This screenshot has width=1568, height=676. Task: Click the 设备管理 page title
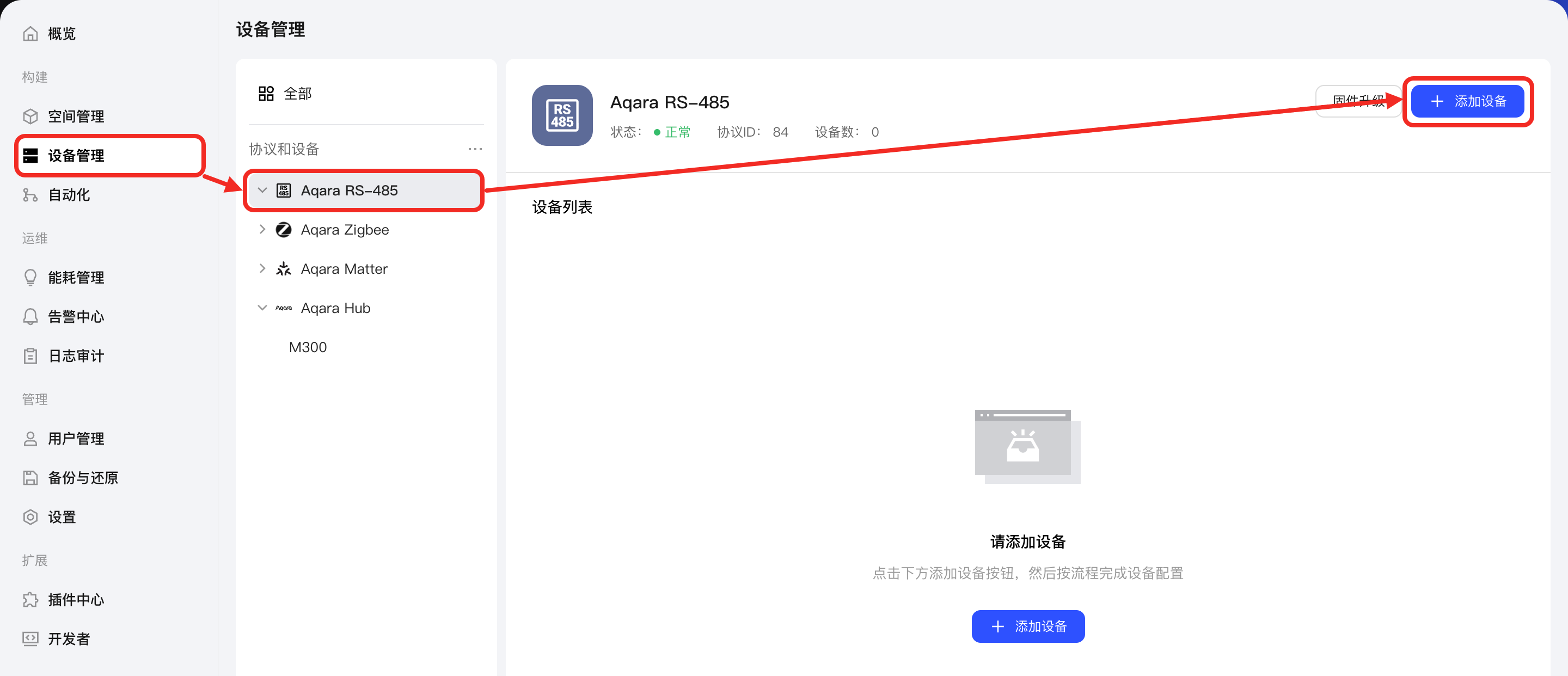(271, 29)
